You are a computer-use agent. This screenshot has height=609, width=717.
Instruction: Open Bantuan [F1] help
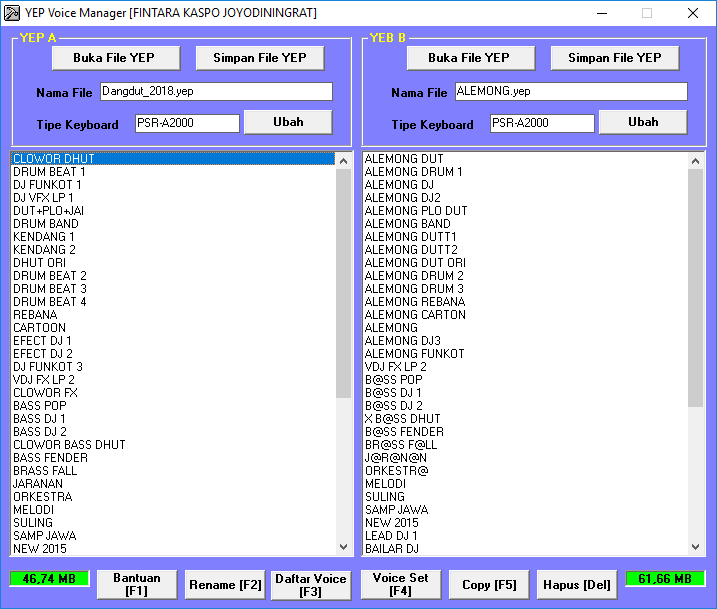(137, 584)
